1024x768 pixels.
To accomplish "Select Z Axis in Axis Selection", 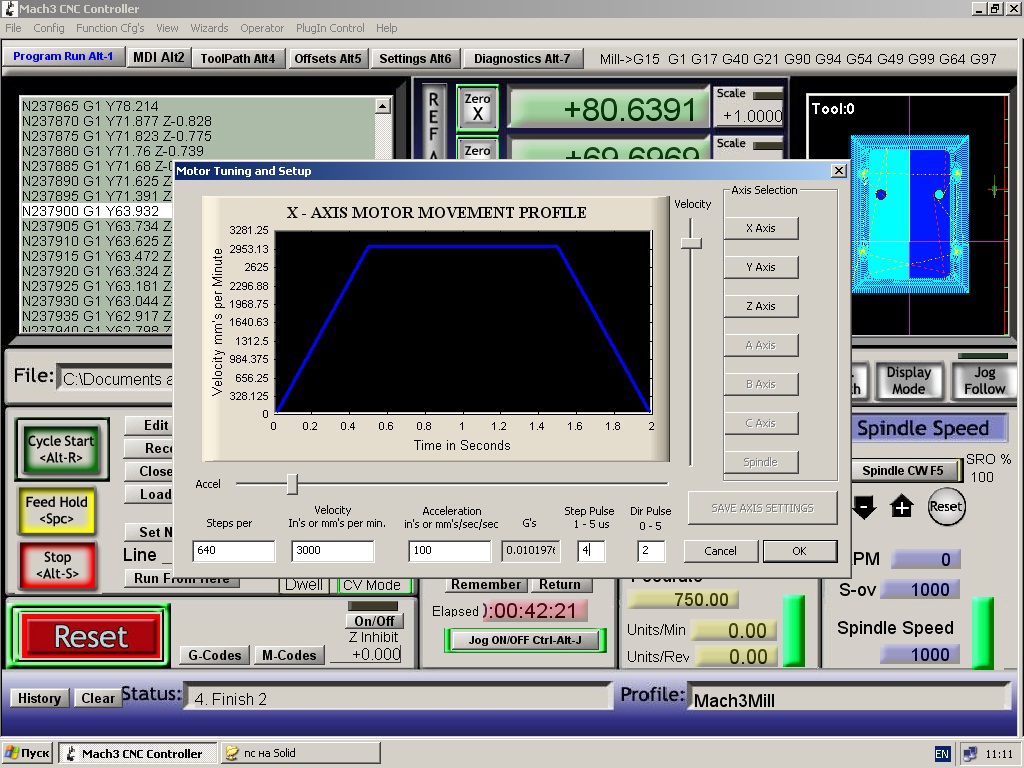I will click(761, 306).
